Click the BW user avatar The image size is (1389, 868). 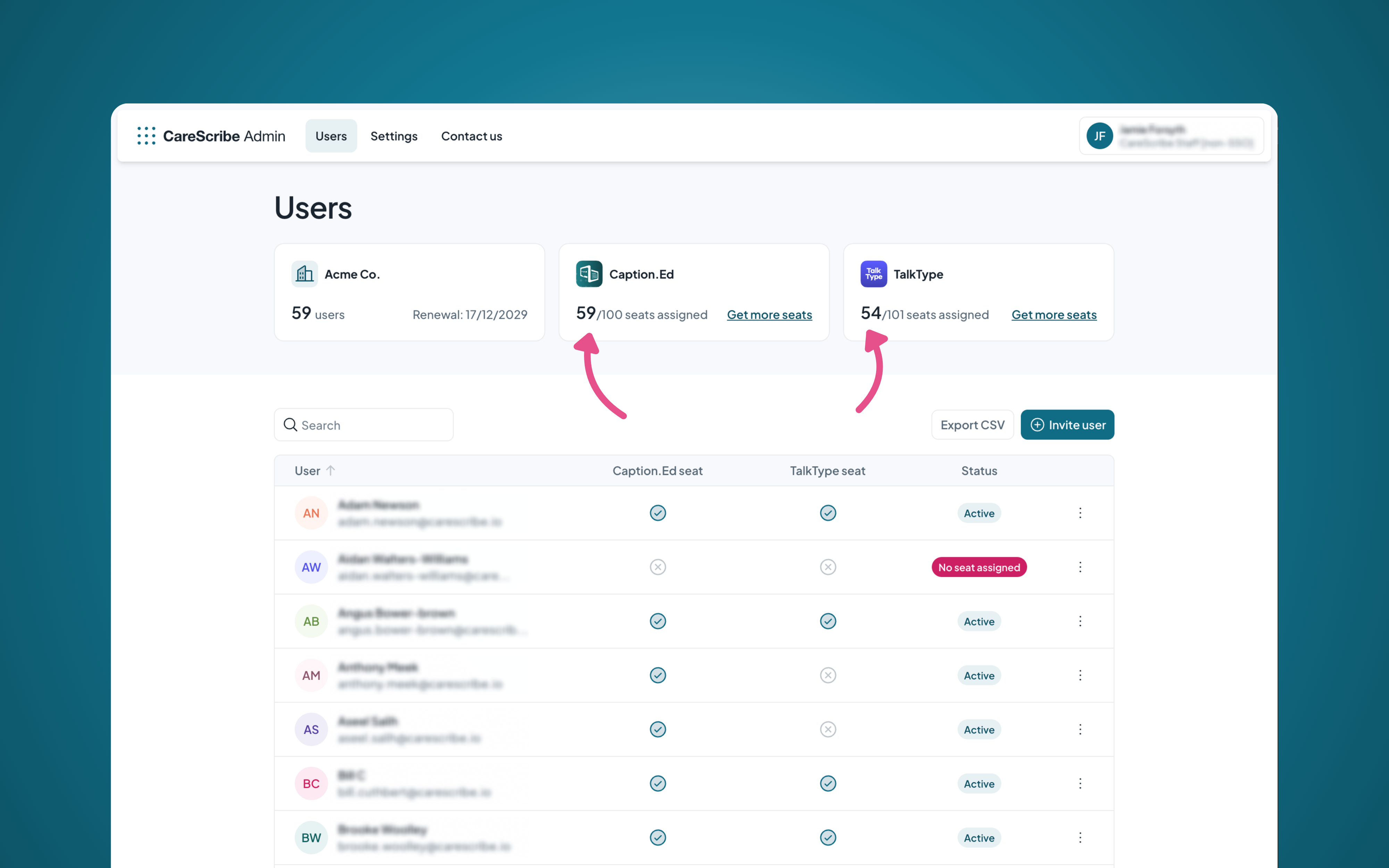tap(311, 837)
